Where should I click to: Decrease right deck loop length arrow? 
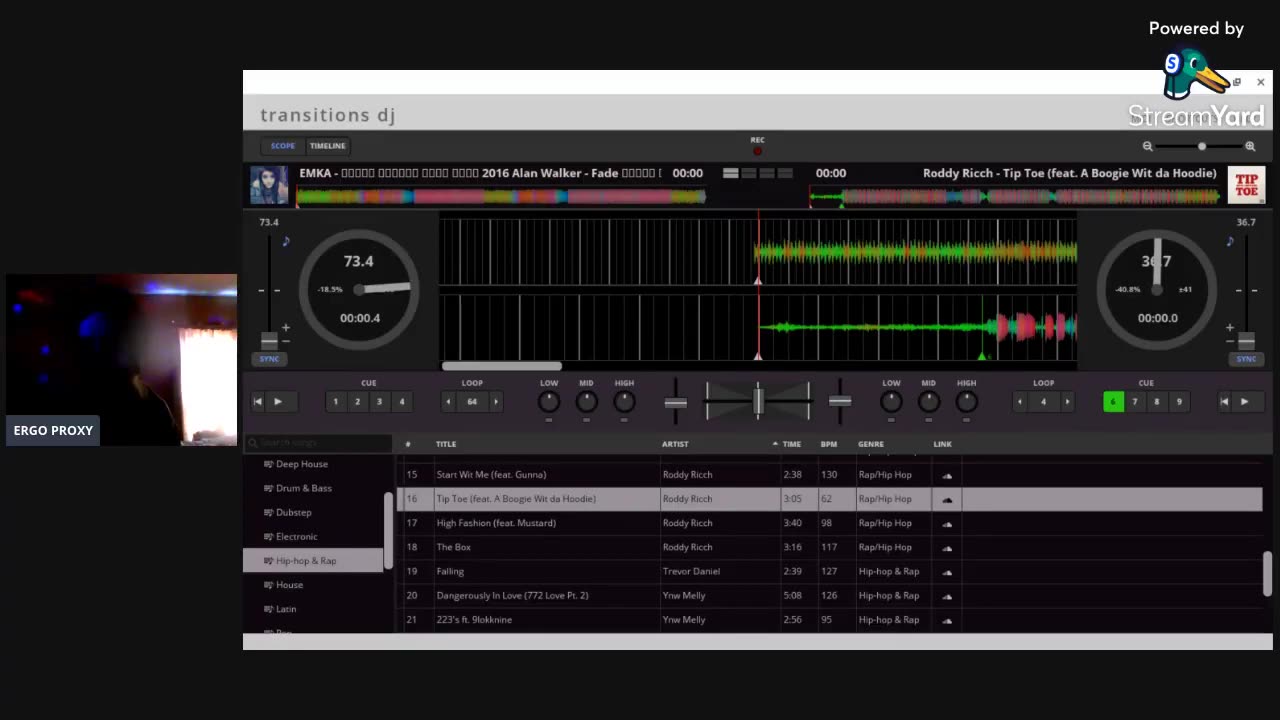coord(1020,402)
